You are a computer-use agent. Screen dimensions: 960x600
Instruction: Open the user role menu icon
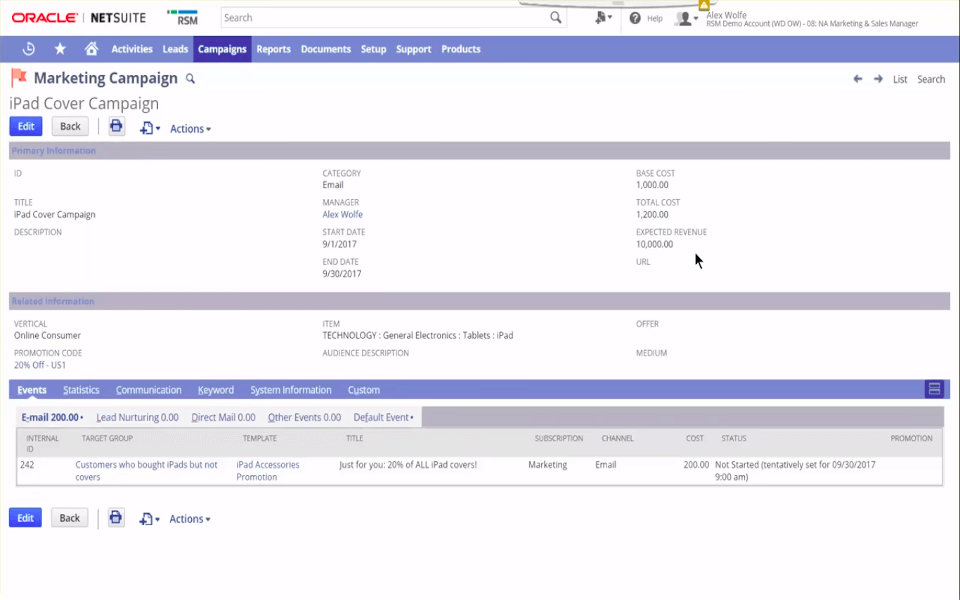(x=686, y=18)
